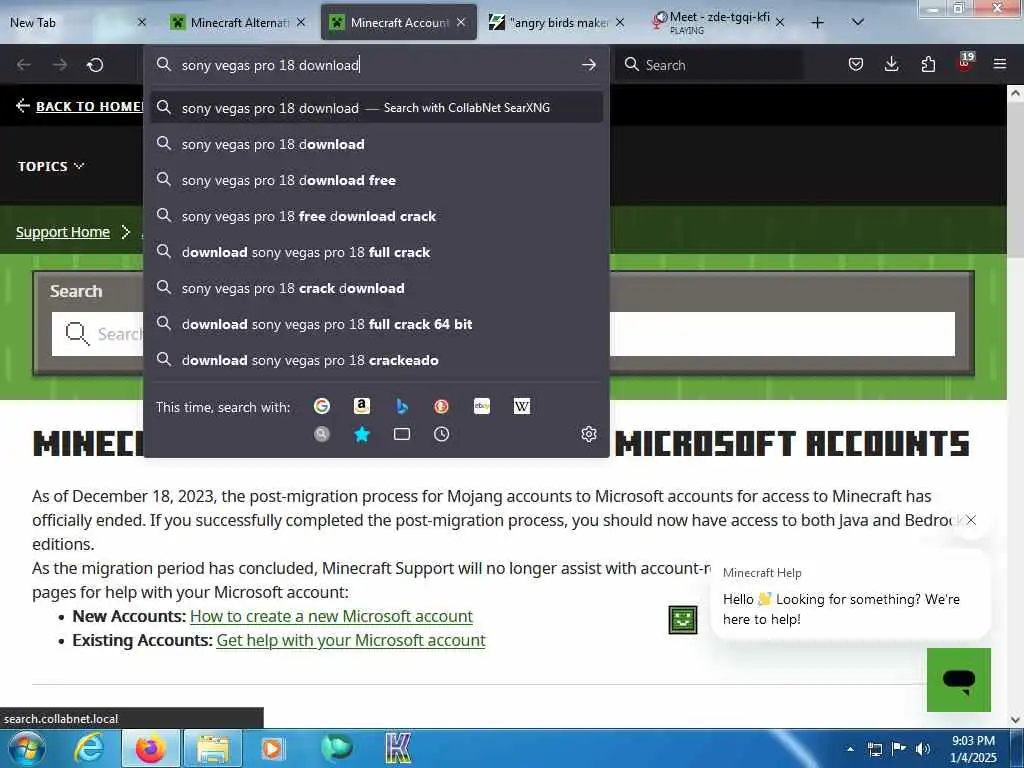Screen dimensions: 1024x768
Task: Search with DuckDuckGo one-off engine icon
Action: click(441, 406)
